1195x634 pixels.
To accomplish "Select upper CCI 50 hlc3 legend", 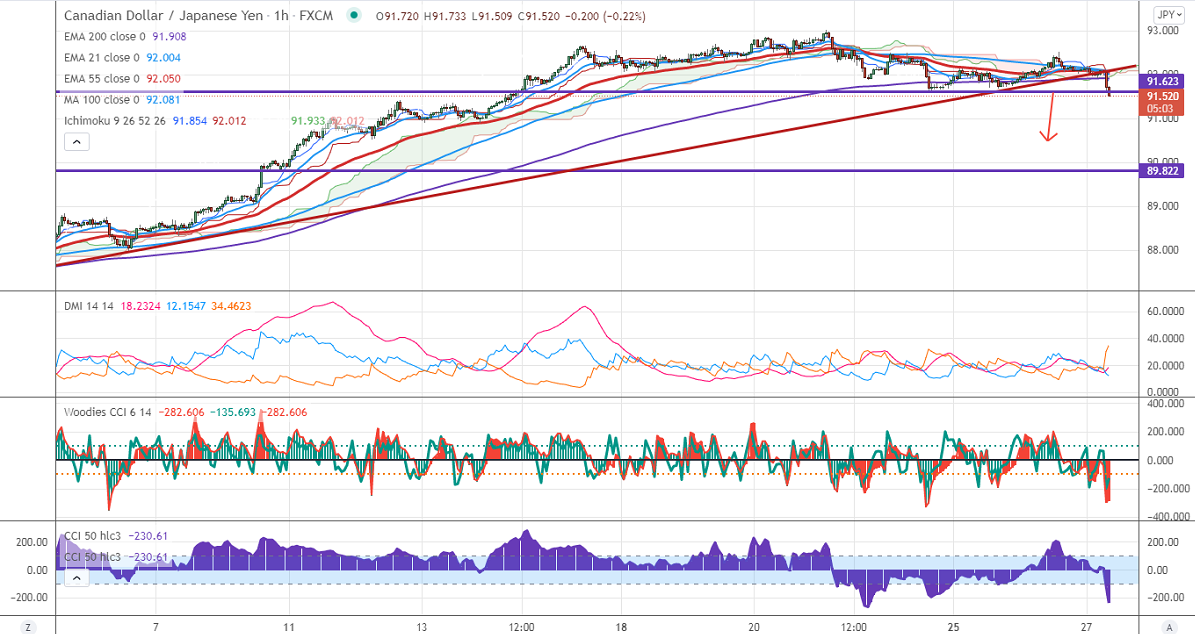I will coord(93,536).
